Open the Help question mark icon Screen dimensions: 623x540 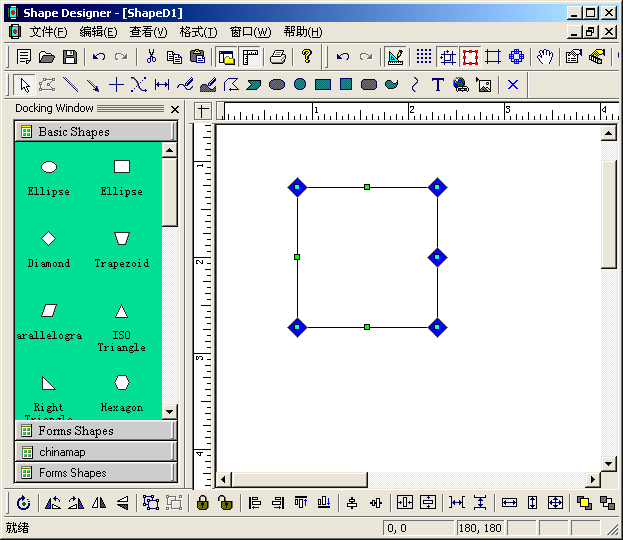[x=307, y=57]
